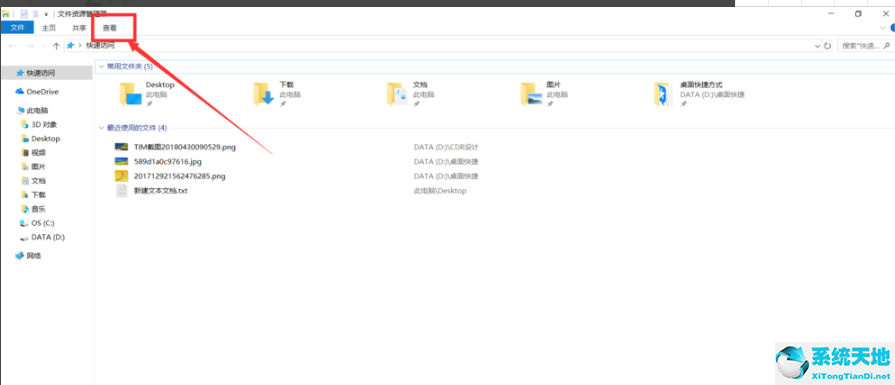Open the Customize Quick Access Toolbar dropdown
The image size is (895, 385).
coord(46,14)
